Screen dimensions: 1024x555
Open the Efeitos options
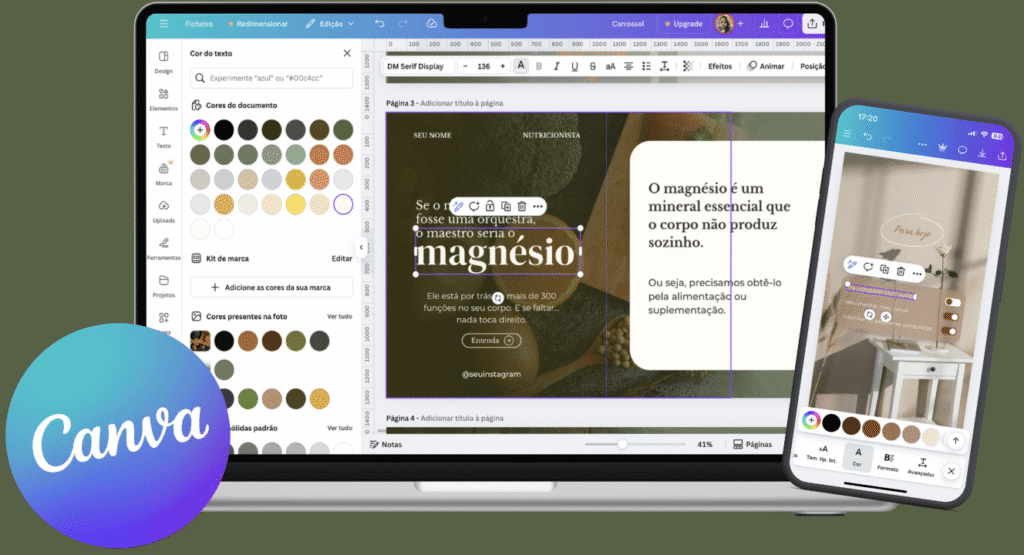click(720, 66)
